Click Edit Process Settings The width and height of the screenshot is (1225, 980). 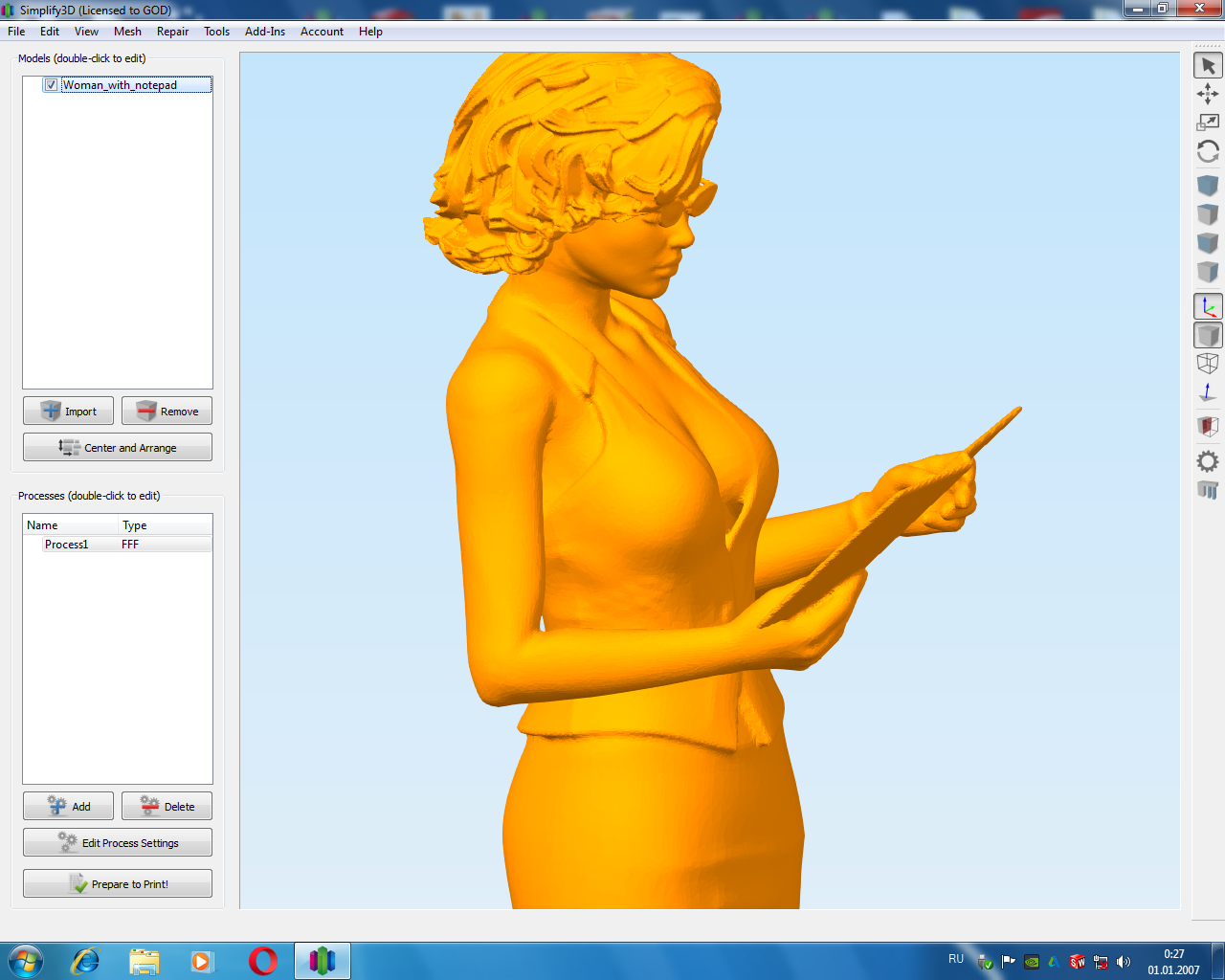[x=118, y=843]
